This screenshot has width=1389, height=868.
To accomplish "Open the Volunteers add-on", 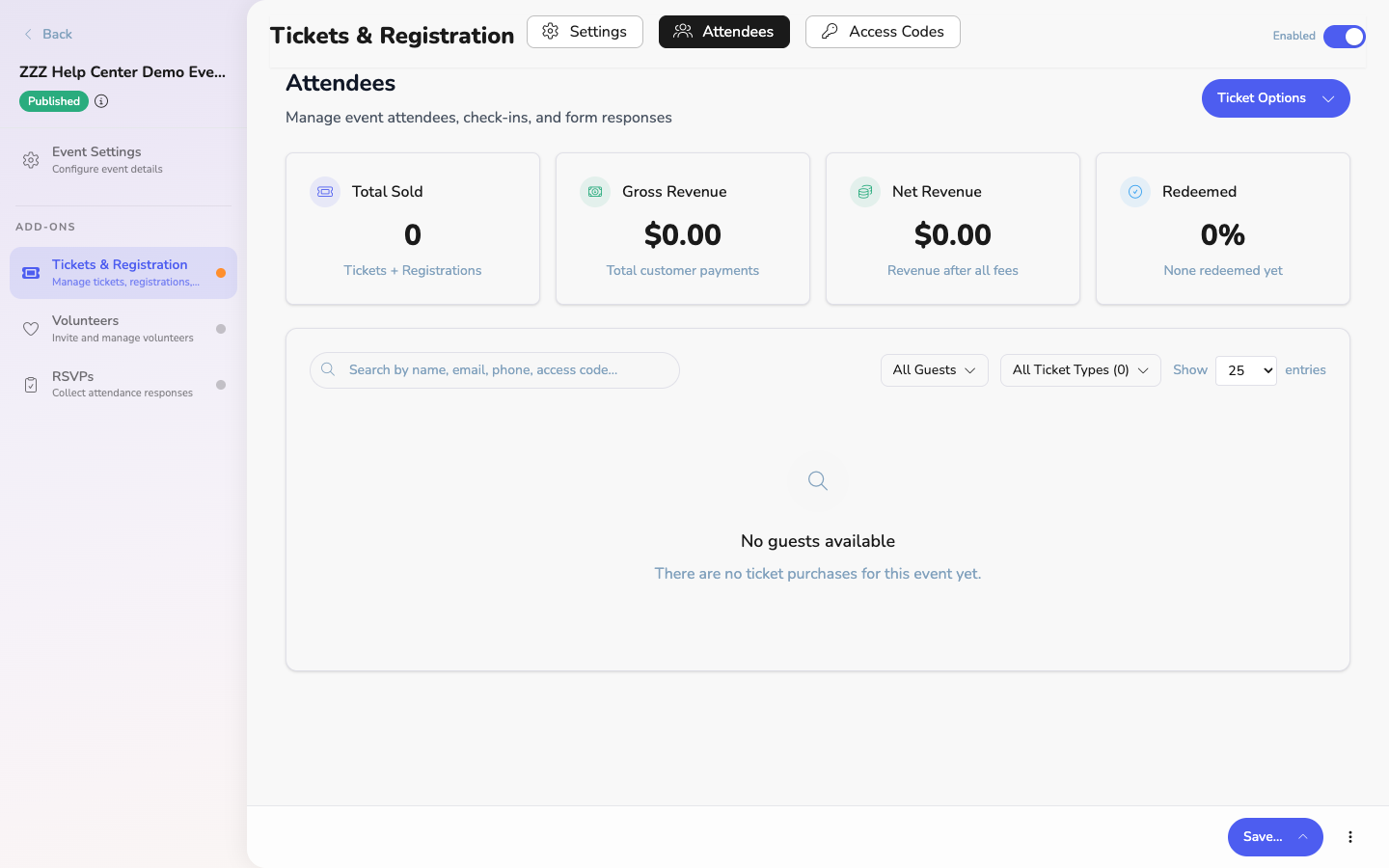I will tap(123, 329).
